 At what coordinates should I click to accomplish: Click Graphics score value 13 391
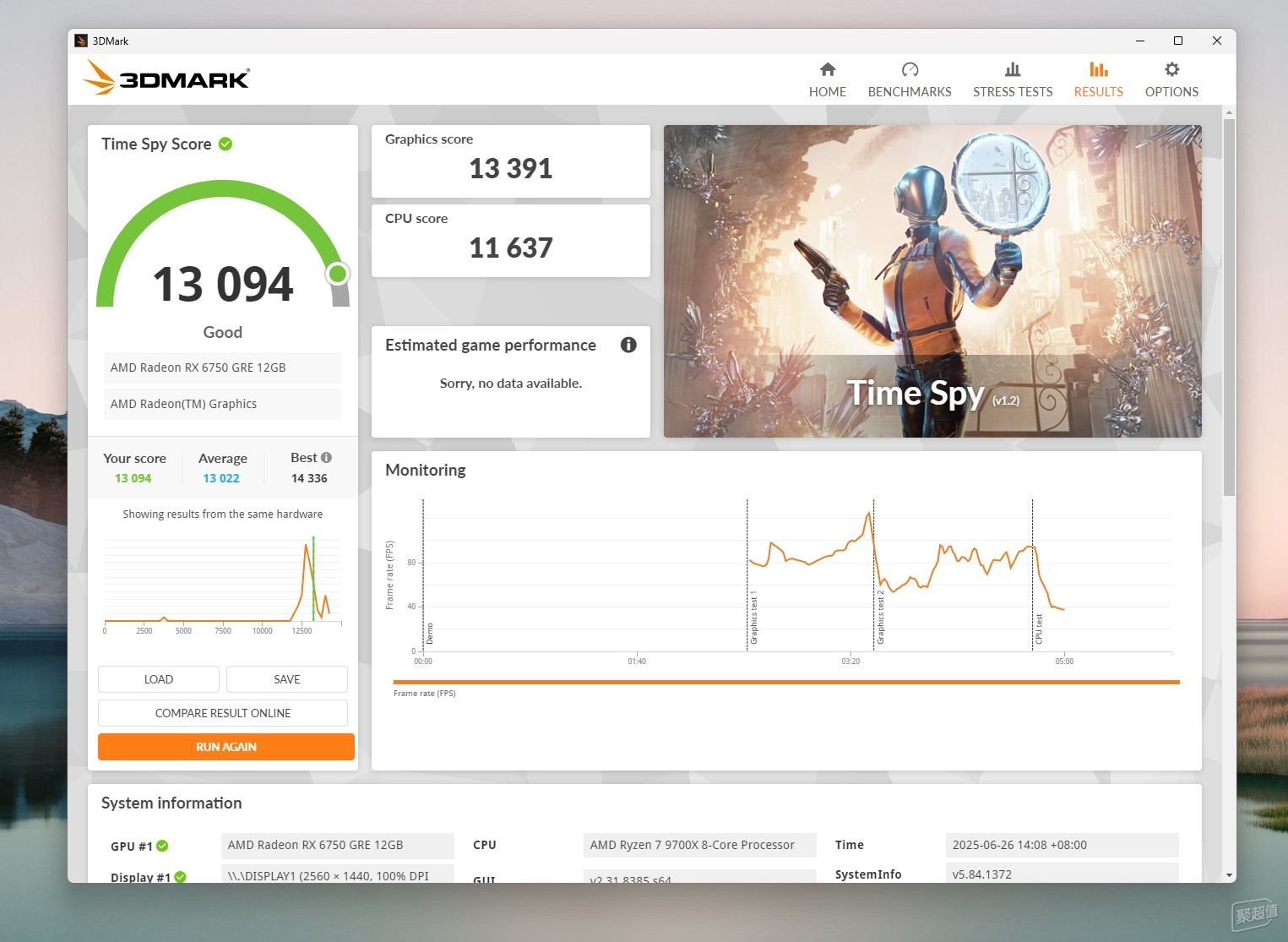coord(511,169)
